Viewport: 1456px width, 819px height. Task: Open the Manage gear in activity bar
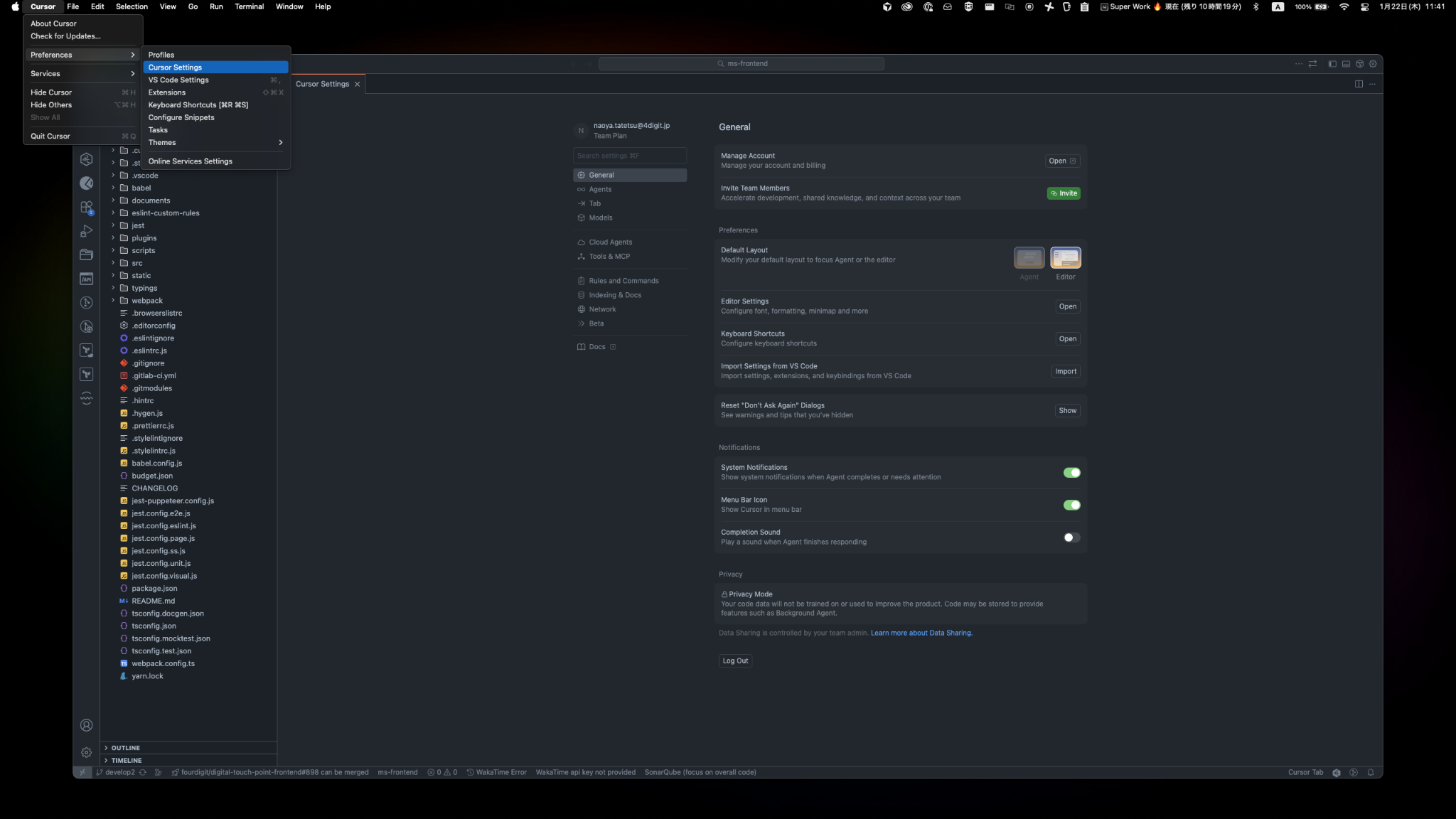tap(87, 752)
